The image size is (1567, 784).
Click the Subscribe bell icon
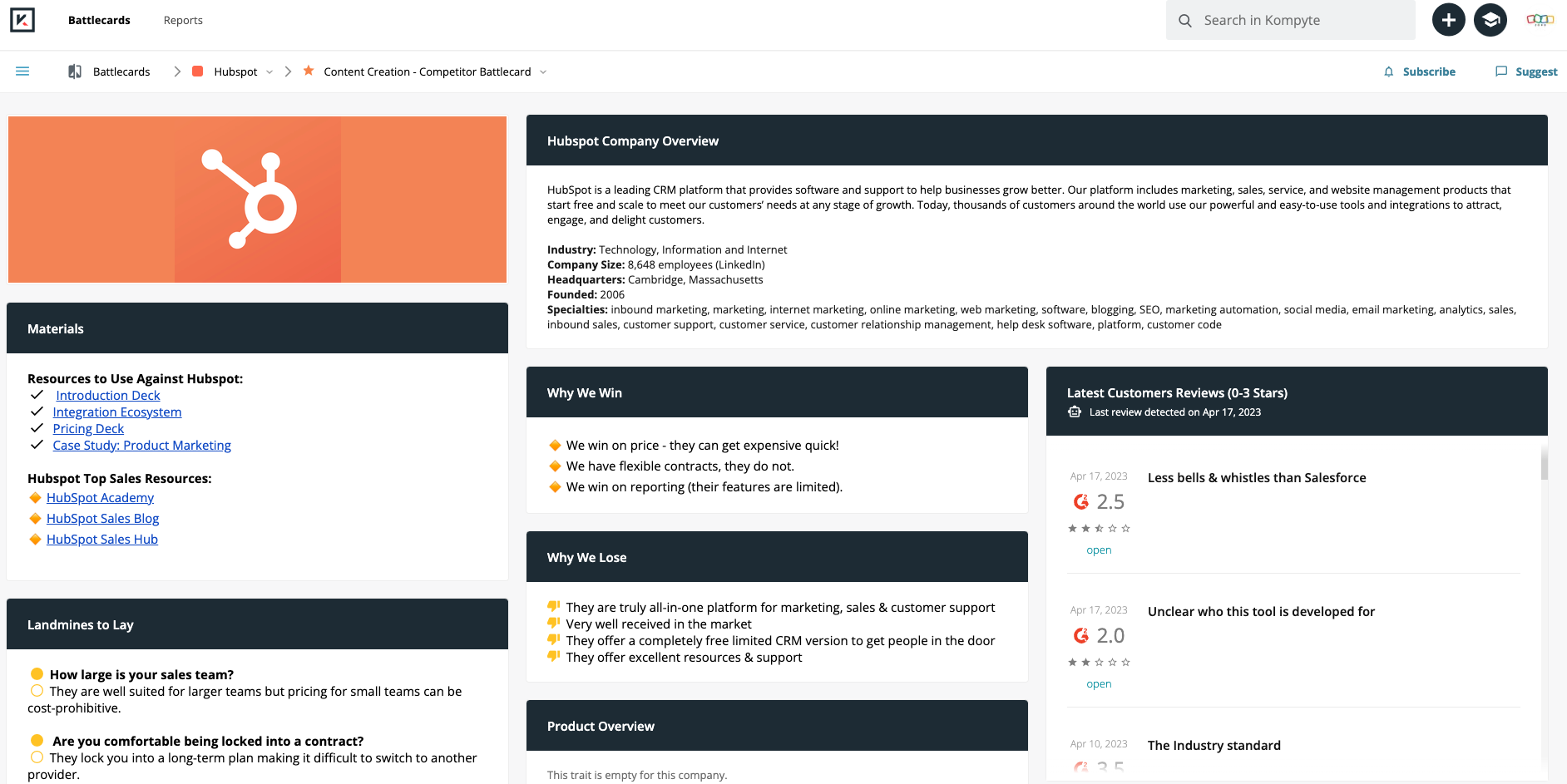[x=1388, y=71]
